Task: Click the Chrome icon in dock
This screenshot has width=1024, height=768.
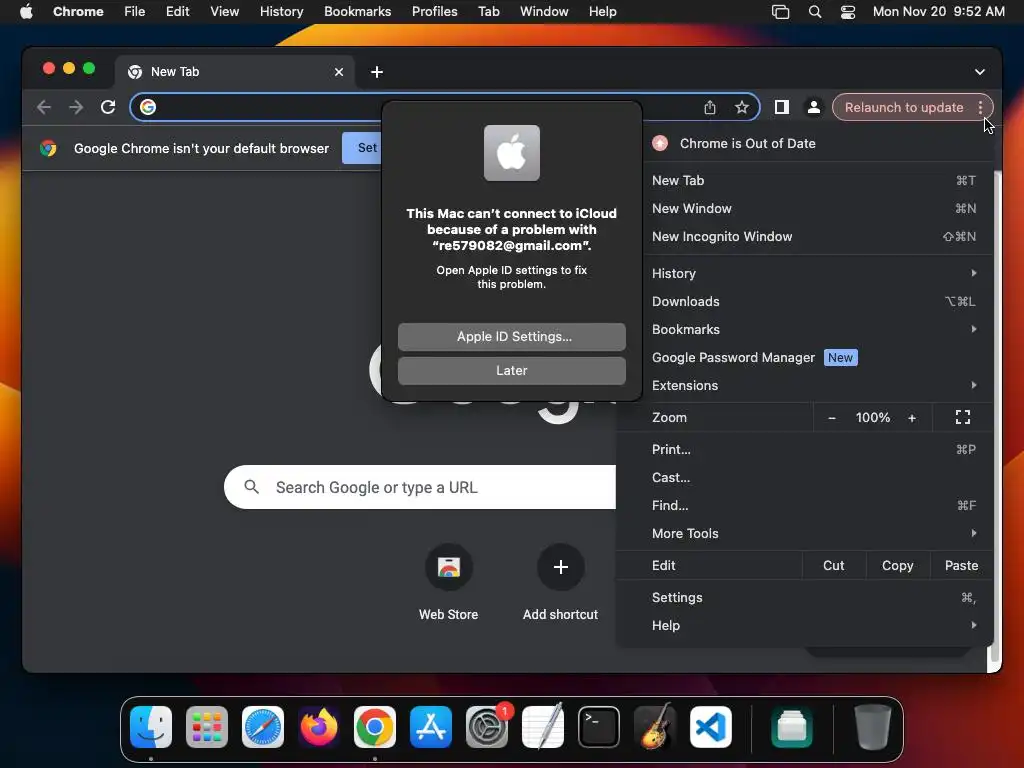Action: coord(375,727)
